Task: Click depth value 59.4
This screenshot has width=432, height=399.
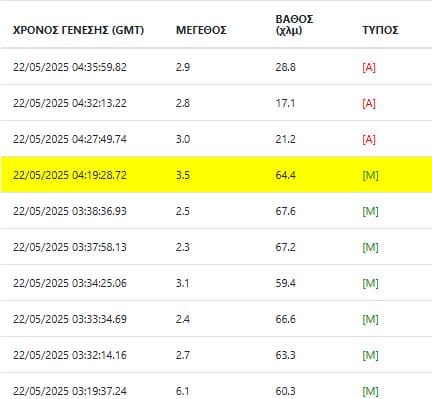Action: click(286, 283)
